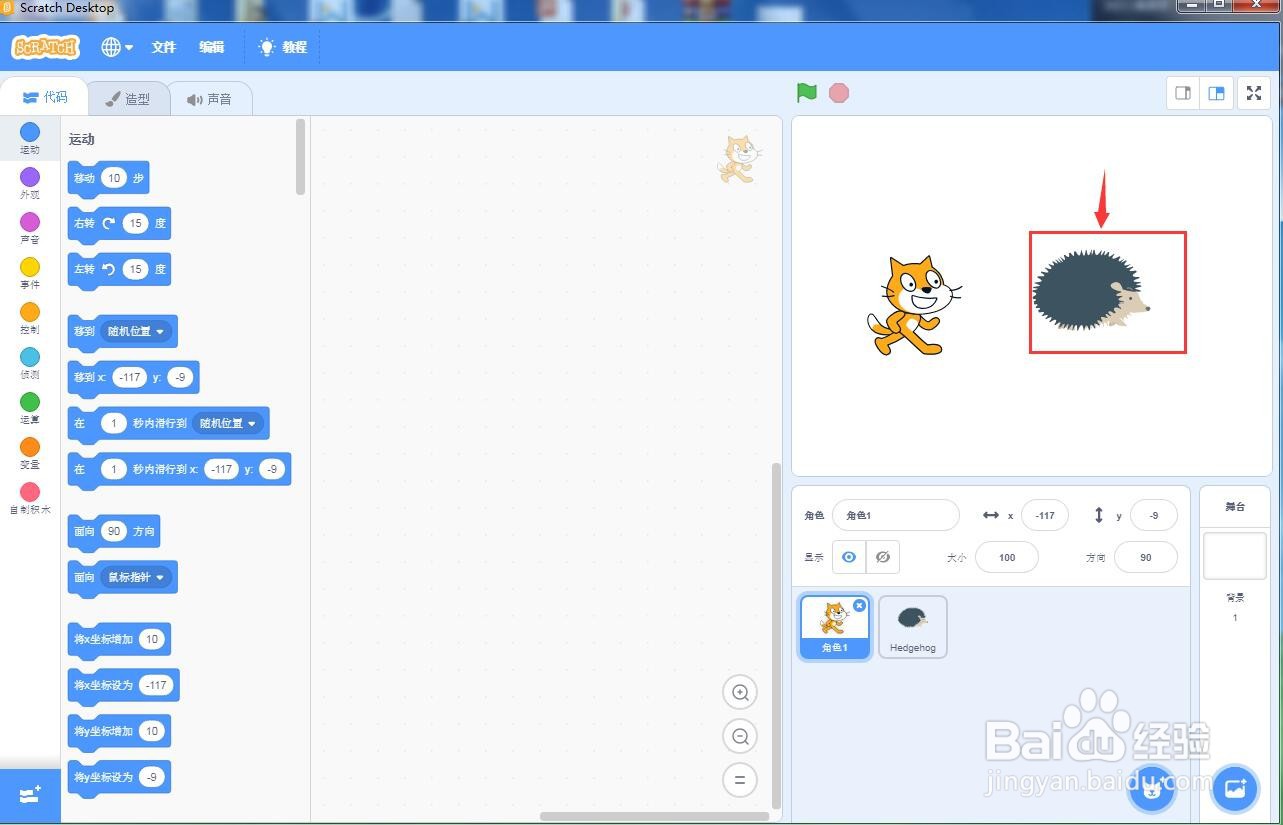The height and width of the screenshot is (825, 1283).
Task: Select the 运动 blue category circle
Action: (30, 132)
